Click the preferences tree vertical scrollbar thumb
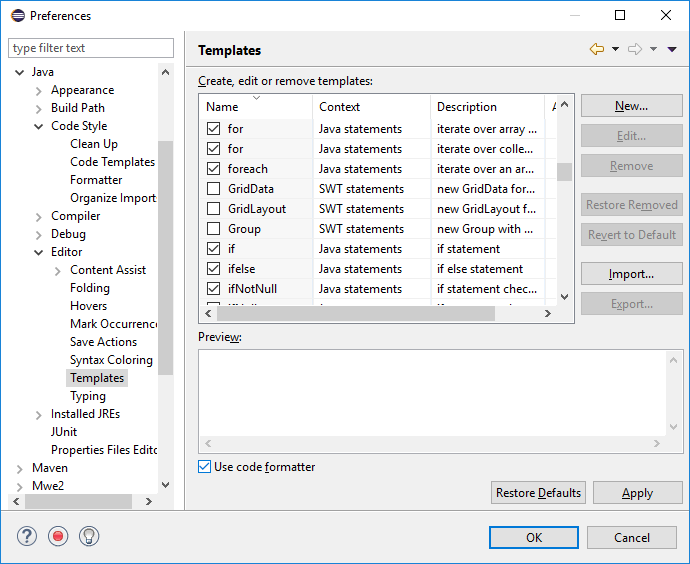The image size is (690, 564). pyautogui.click(x=165, y=257)
